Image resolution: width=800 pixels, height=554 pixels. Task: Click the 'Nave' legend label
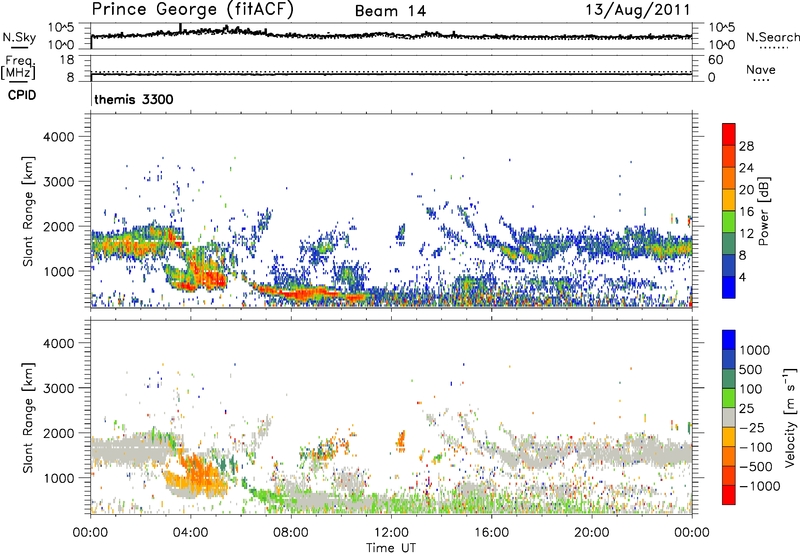point(761,69)
